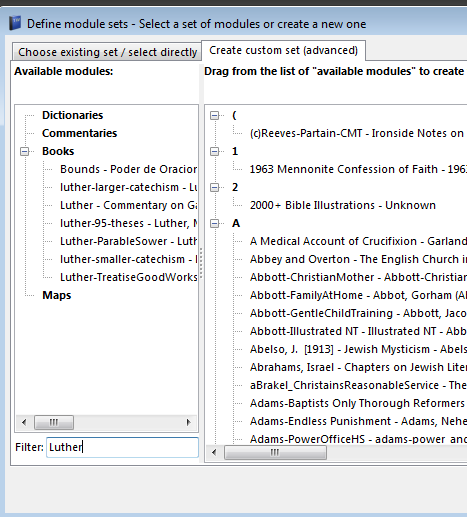Image resolution: width=467 pixels, height=517 pixels.
Task: Collapse the 'A' group in right tree
Action: (214, 223)
